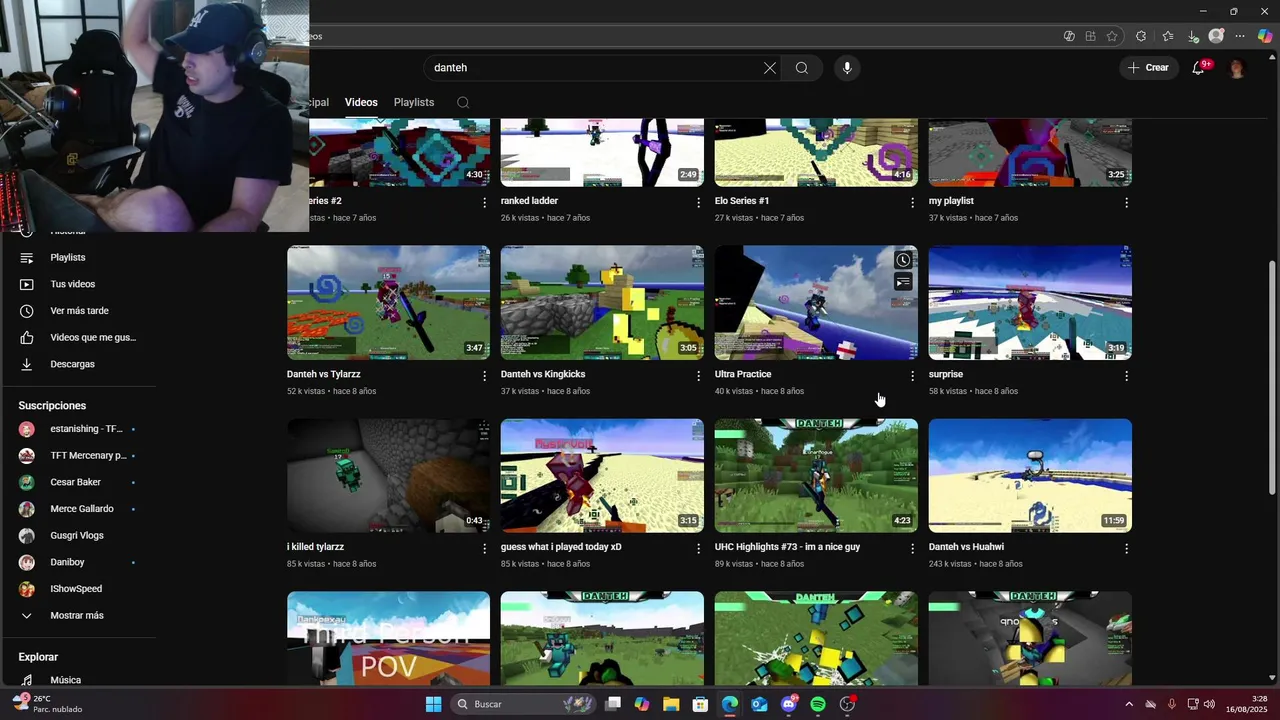Add page to favorites with star icon

pos(1112,36)
